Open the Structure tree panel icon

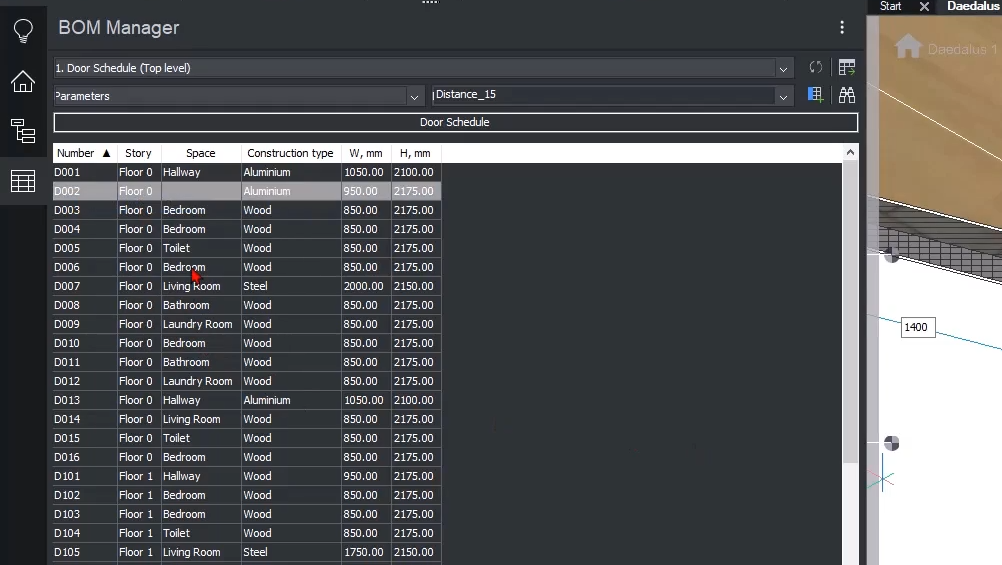23,131
